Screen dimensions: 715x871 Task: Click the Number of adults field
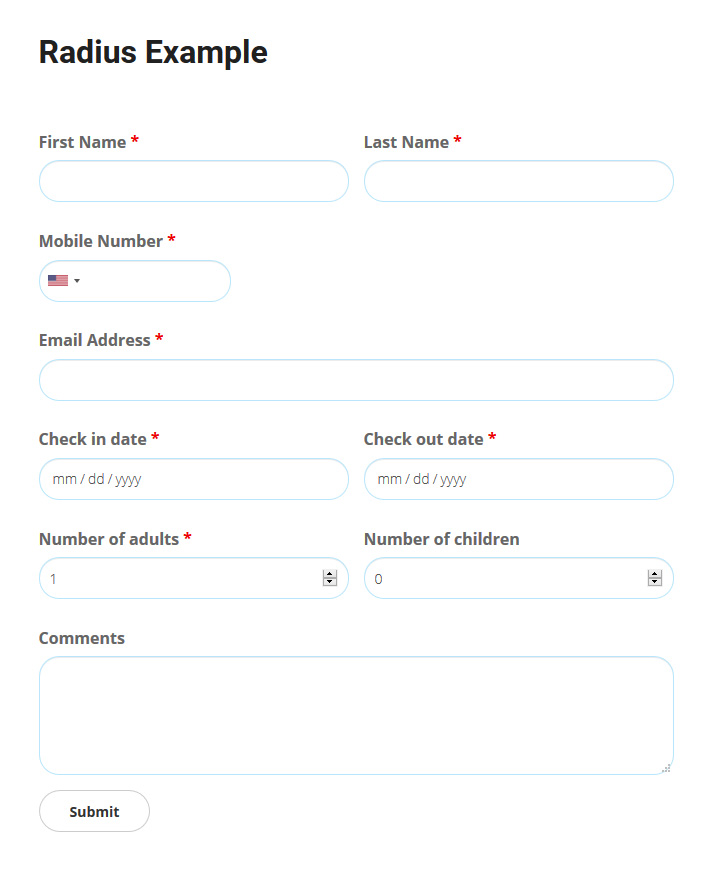coord(180,578)
